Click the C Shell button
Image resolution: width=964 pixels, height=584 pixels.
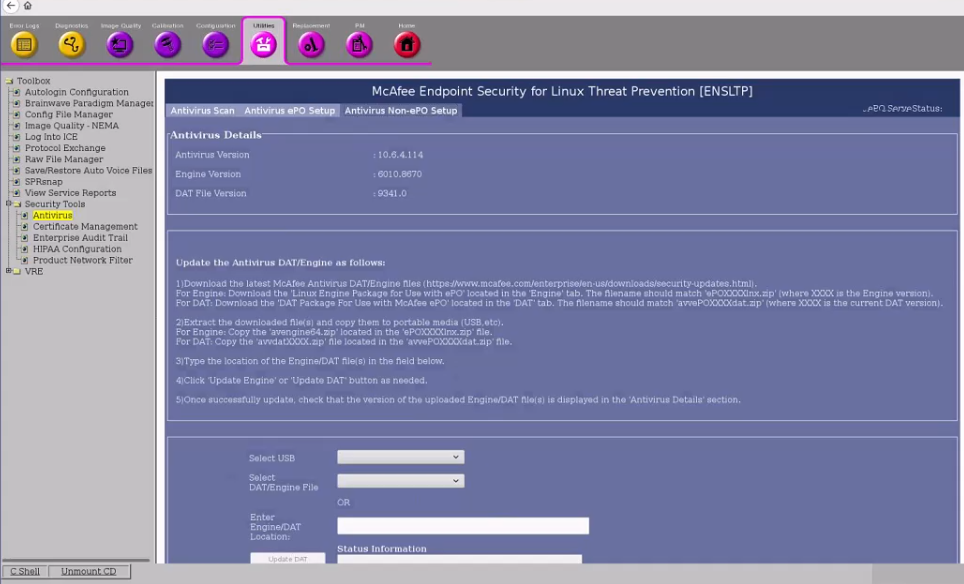tap(25, 572)
